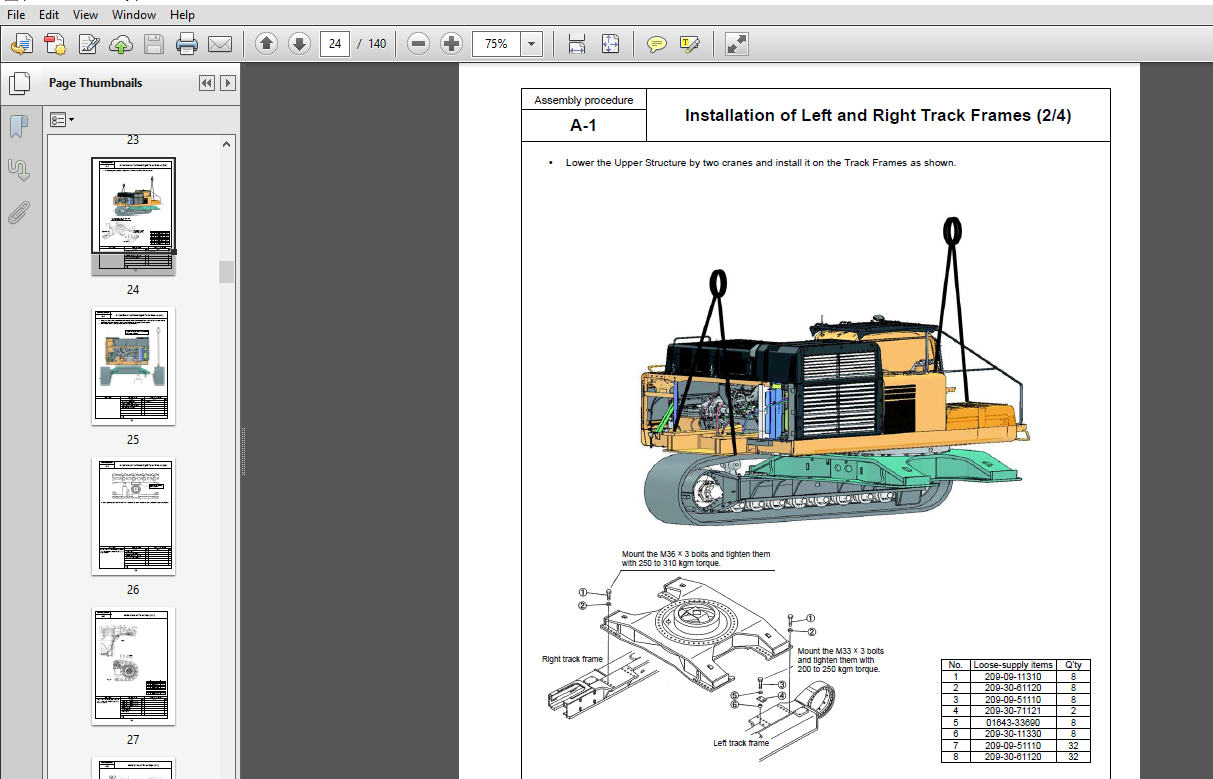Click the "Left track frame" diagram label
Image resolution: width=1213 pixels, height=779 pixels.
tap(741, 743)
